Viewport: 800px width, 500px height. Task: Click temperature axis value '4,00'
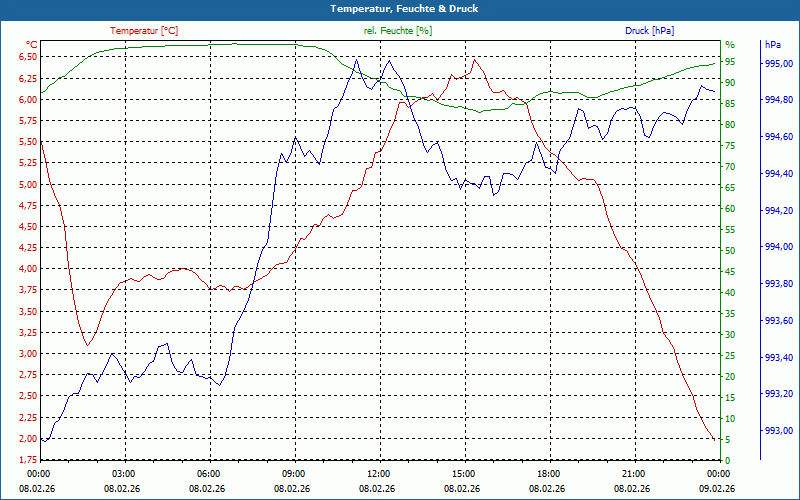pyautogui.click(x=28, y=269)
